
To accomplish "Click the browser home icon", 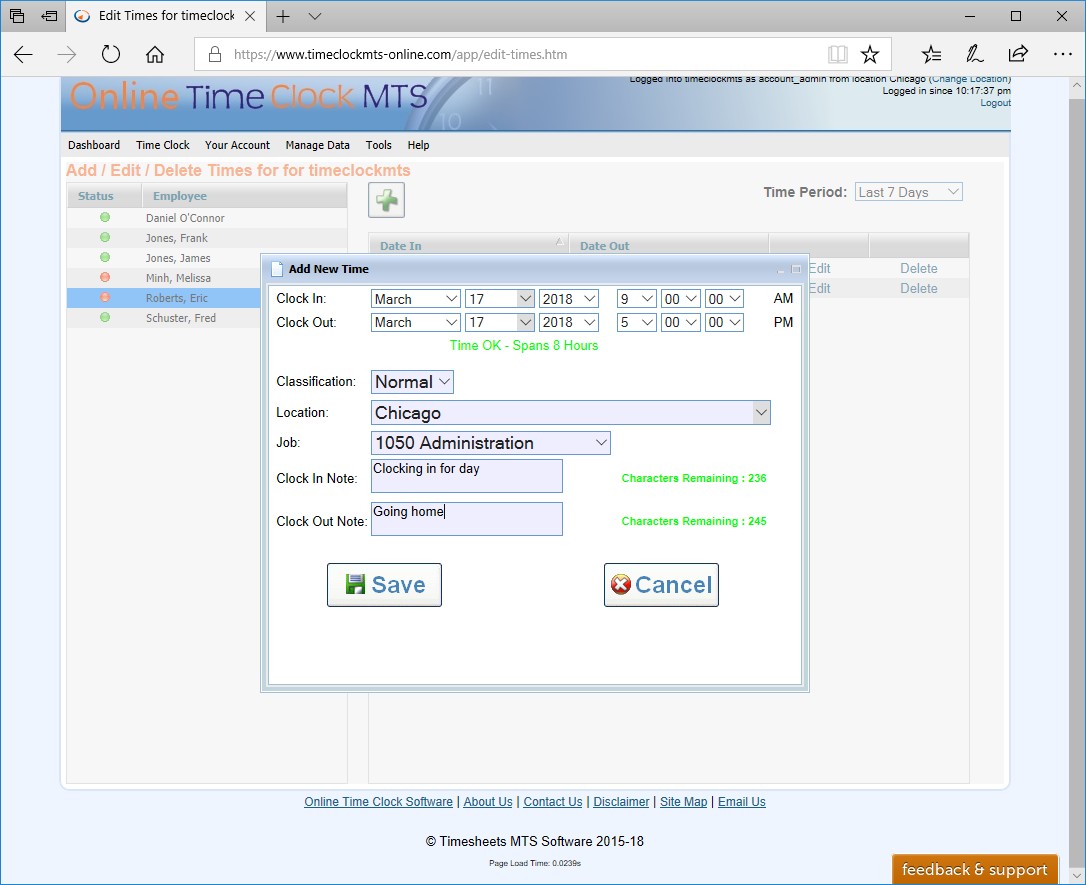I will pos(155,55).
